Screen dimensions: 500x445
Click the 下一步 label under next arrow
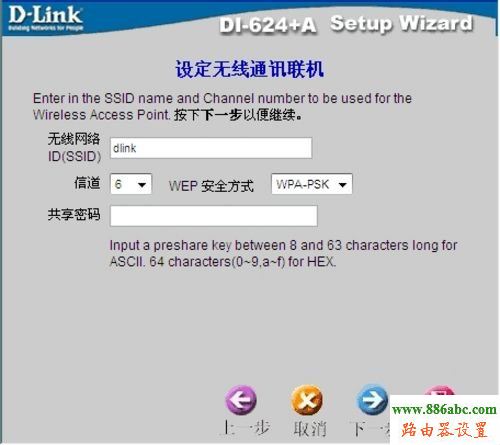tap(371, 428)
